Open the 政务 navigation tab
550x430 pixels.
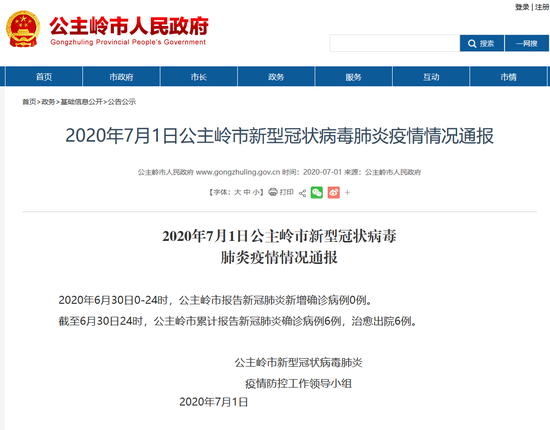coord(276,76)
